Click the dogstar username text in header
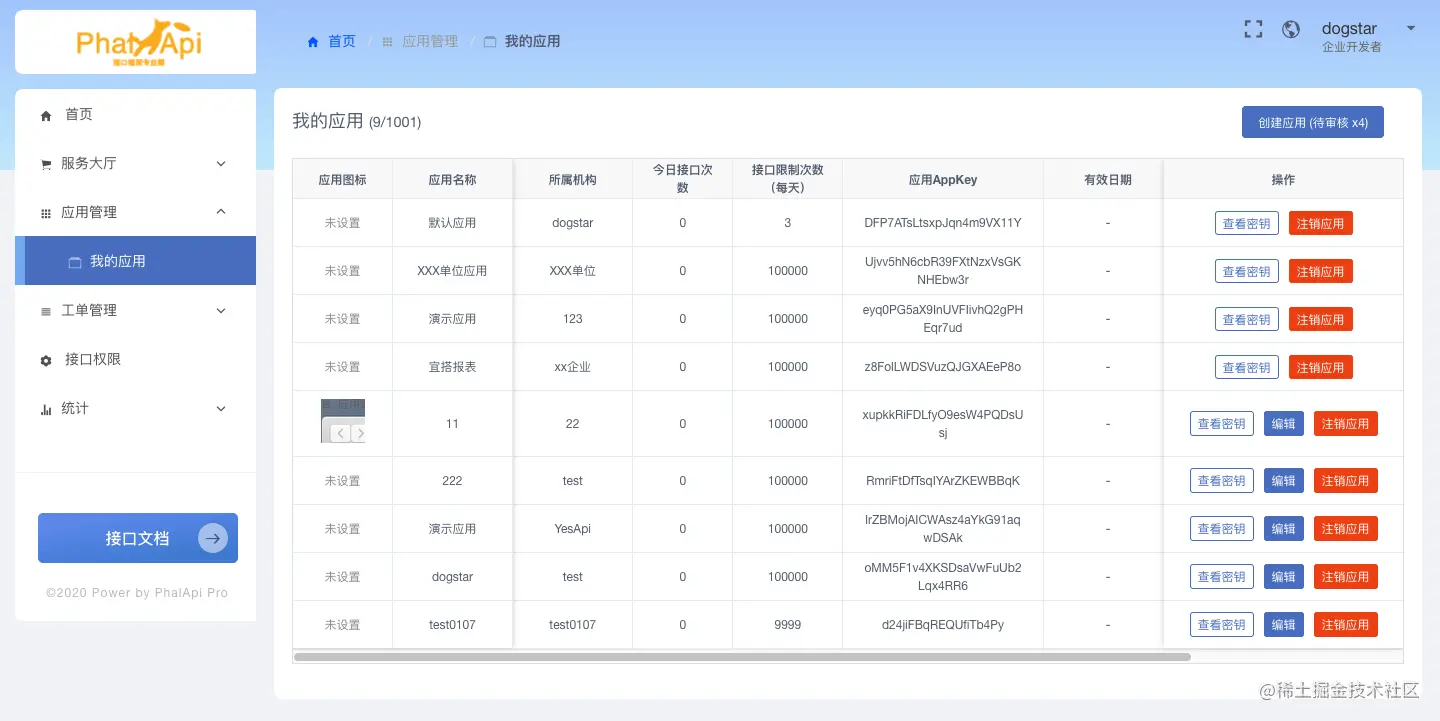The width and height of the screenshot is (1440, 721). coord(1349,28)
